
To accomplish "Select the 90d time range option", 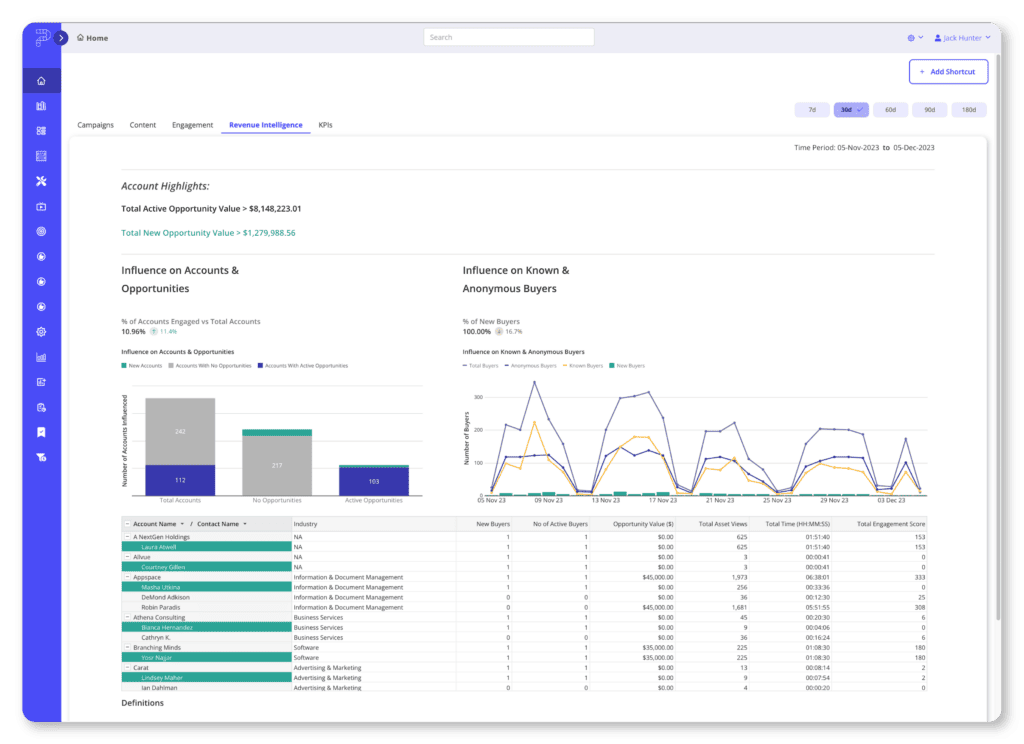I will pos(929,109).
